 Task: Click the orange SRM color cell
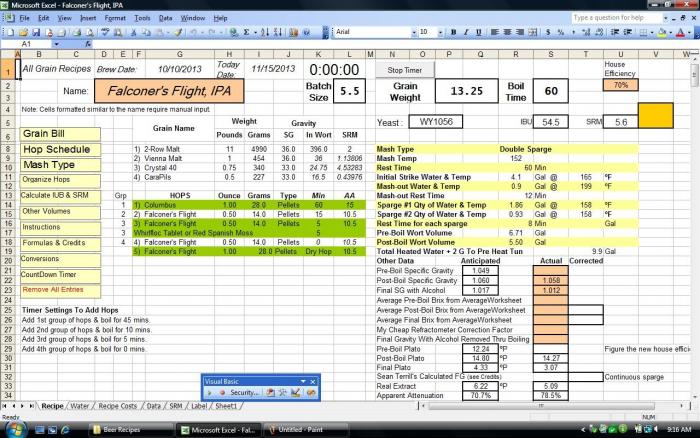656,116
